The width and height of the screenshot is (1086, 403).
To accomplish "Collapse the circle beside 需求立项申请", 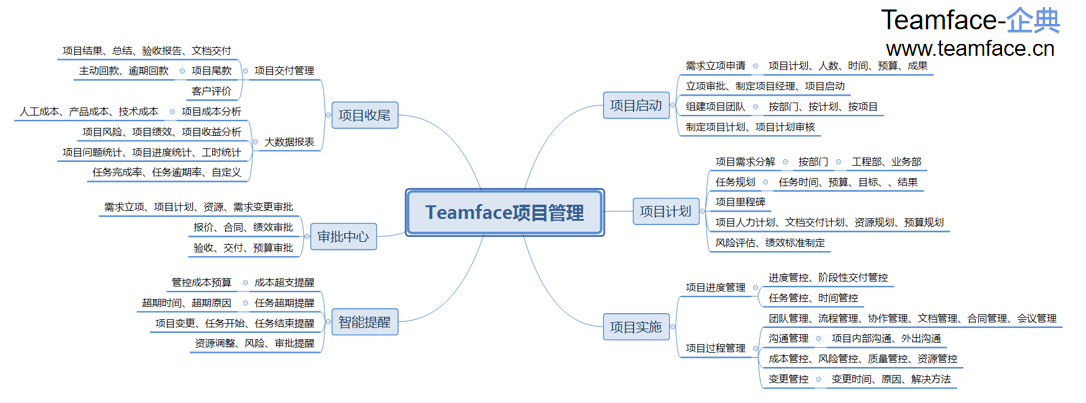I will (x=755, y=67).
